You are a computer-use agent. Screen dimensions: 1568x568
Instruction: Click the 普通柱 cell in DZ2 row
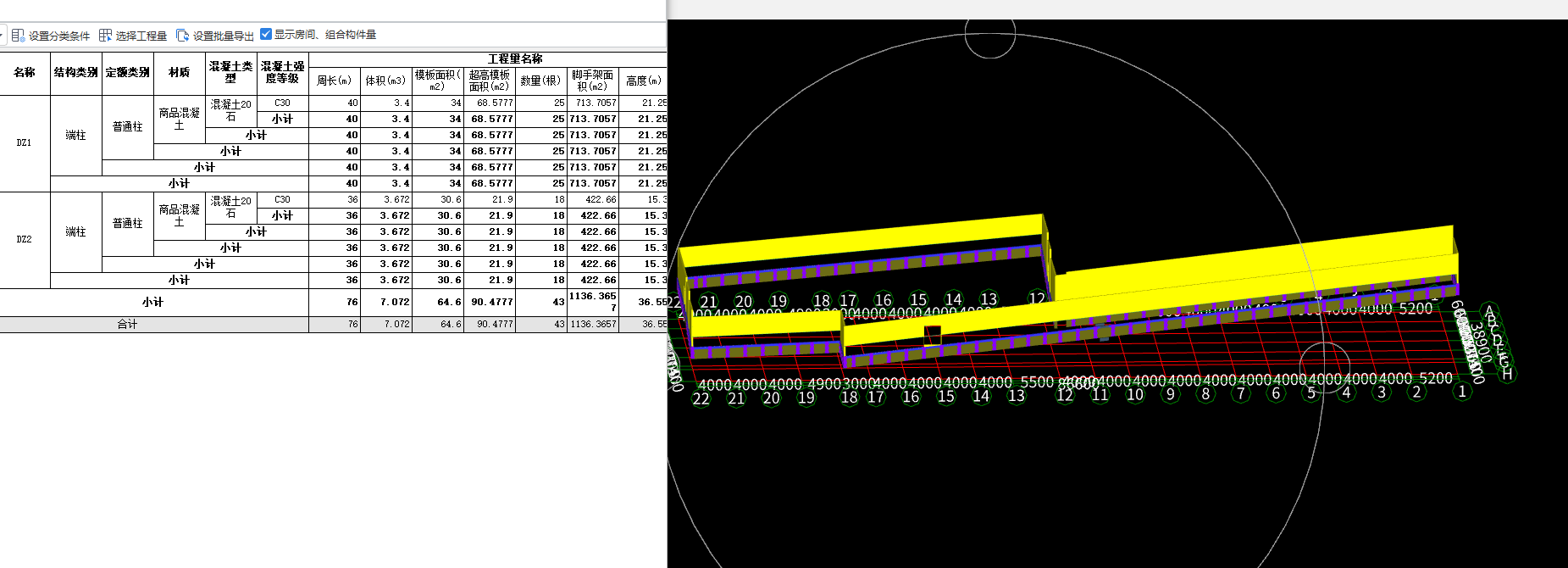(128, 224)
